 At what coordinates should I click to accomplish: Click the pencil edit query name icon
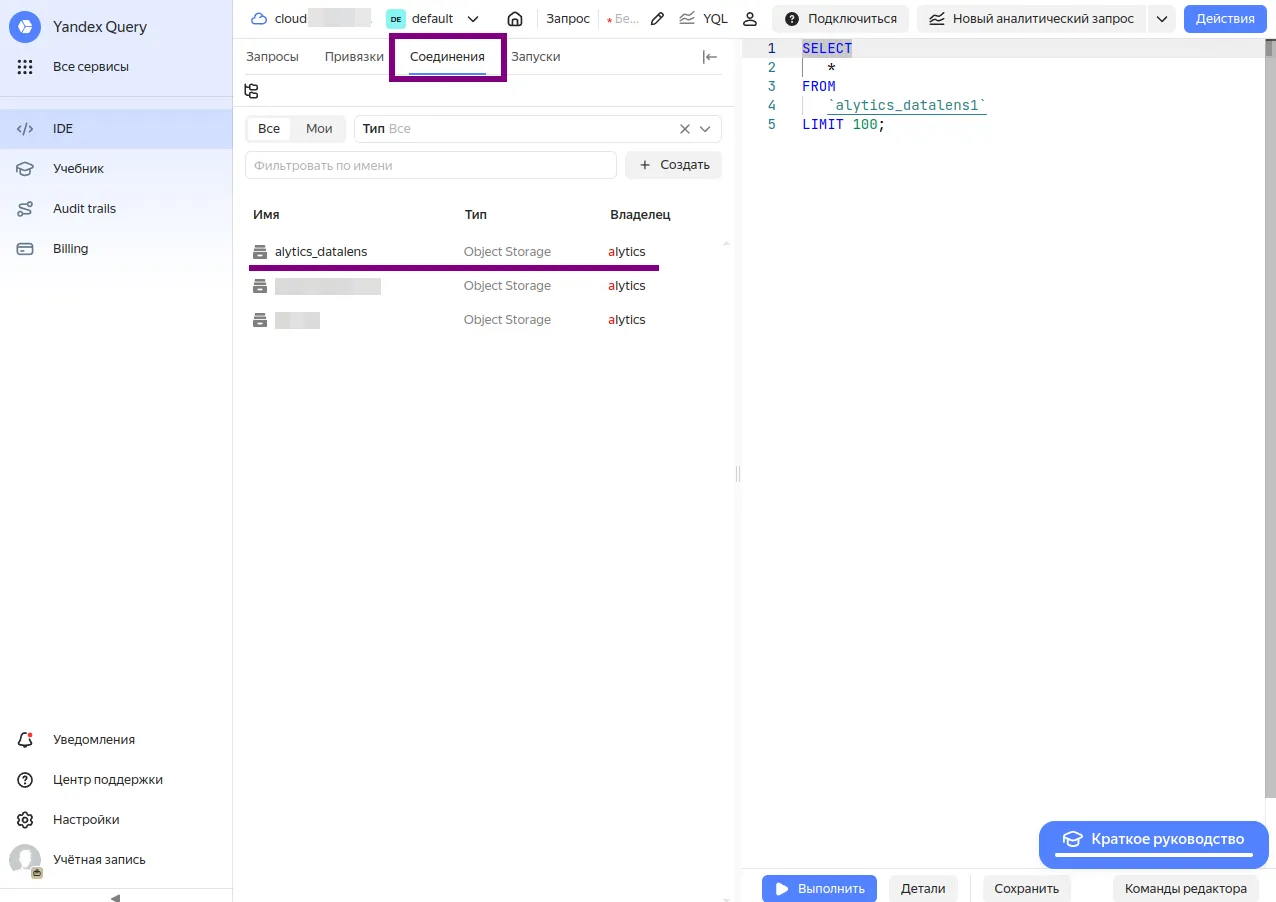657,19
